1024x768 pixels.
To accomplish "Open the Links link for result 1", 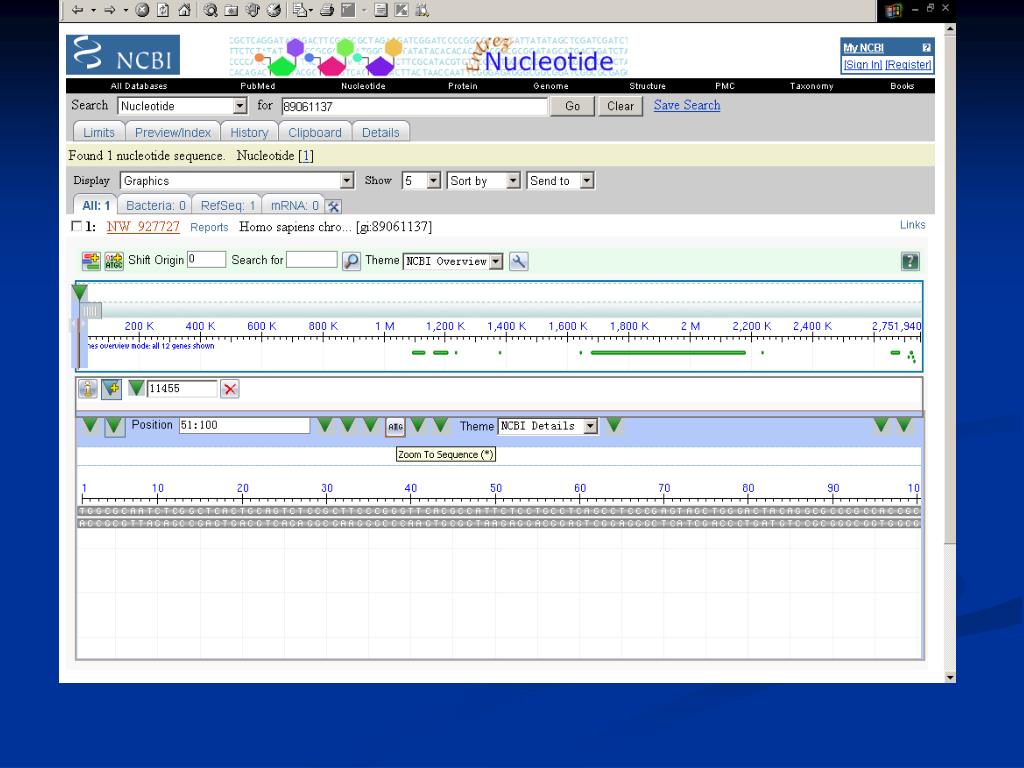I will tap(912, 225).
